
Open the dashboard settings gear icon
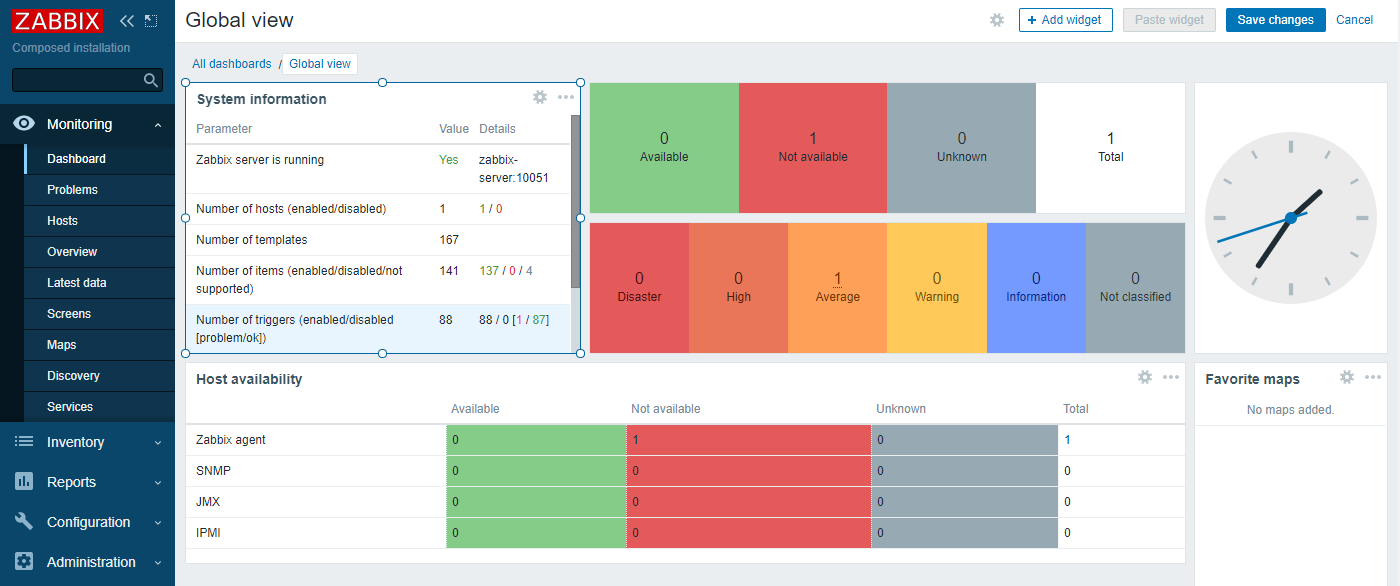(996, 20)
